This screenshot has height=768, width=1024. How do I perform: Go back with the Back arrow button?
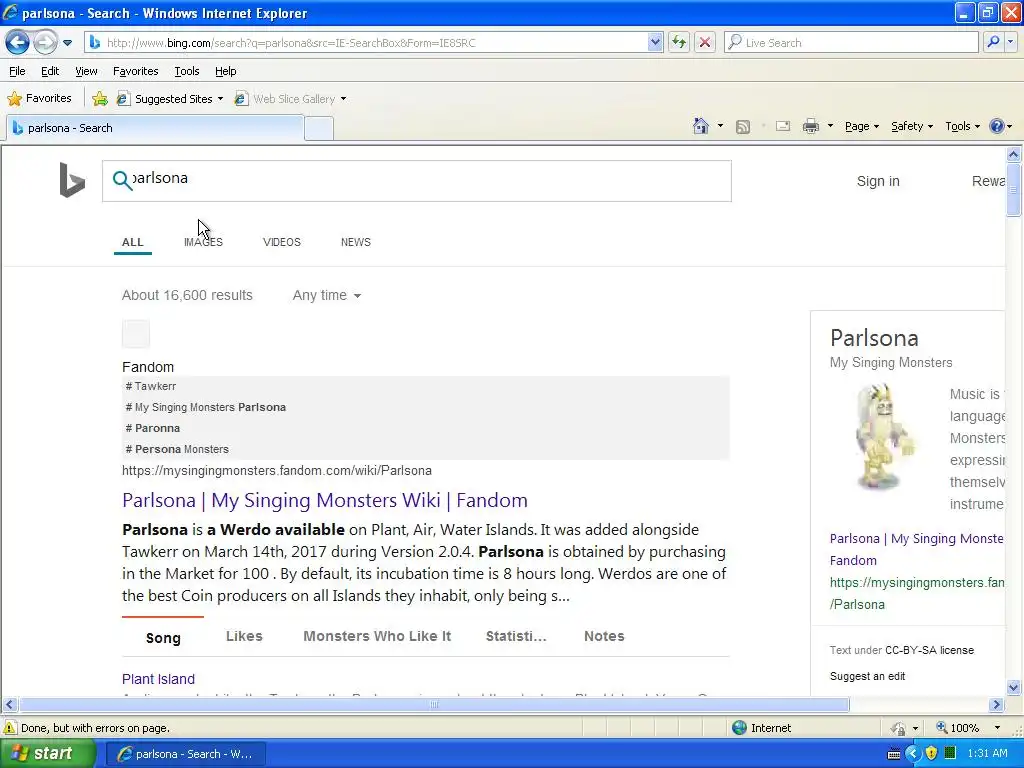[x=17, y=42]
